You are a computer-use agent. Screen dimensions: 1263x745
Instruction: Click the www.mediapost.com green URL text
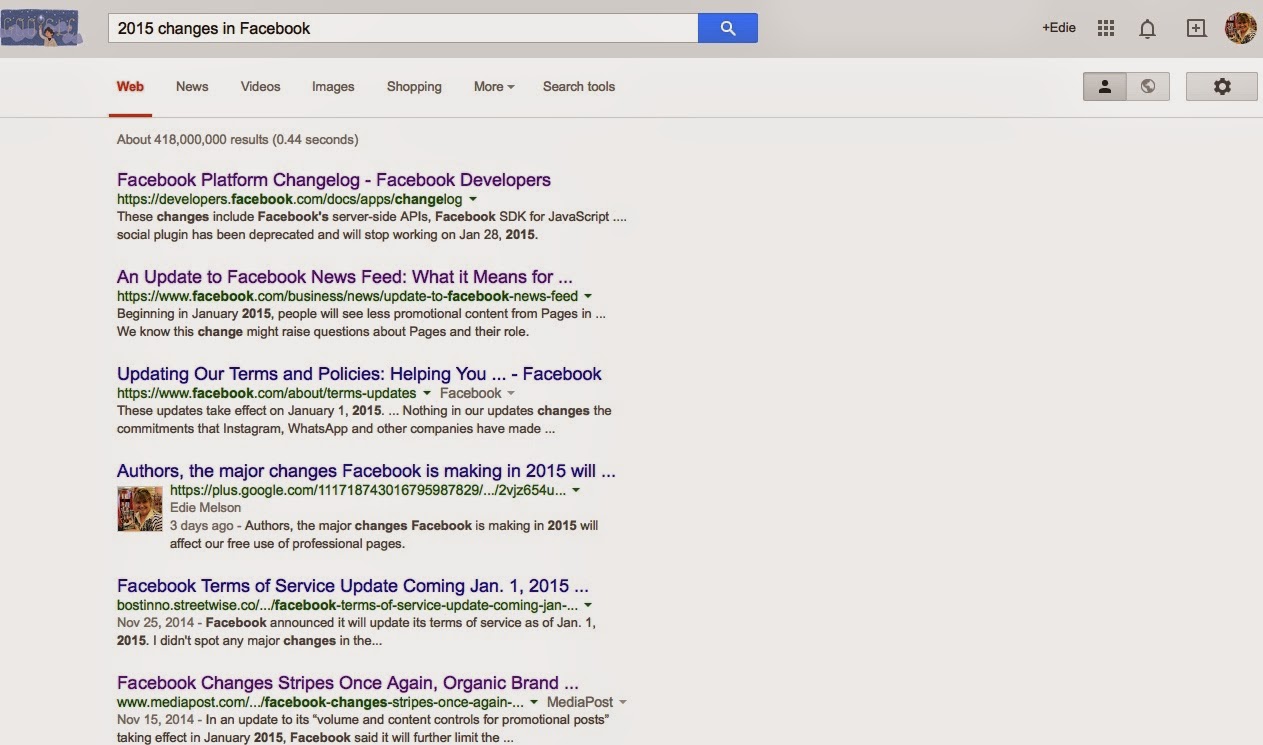321,703
